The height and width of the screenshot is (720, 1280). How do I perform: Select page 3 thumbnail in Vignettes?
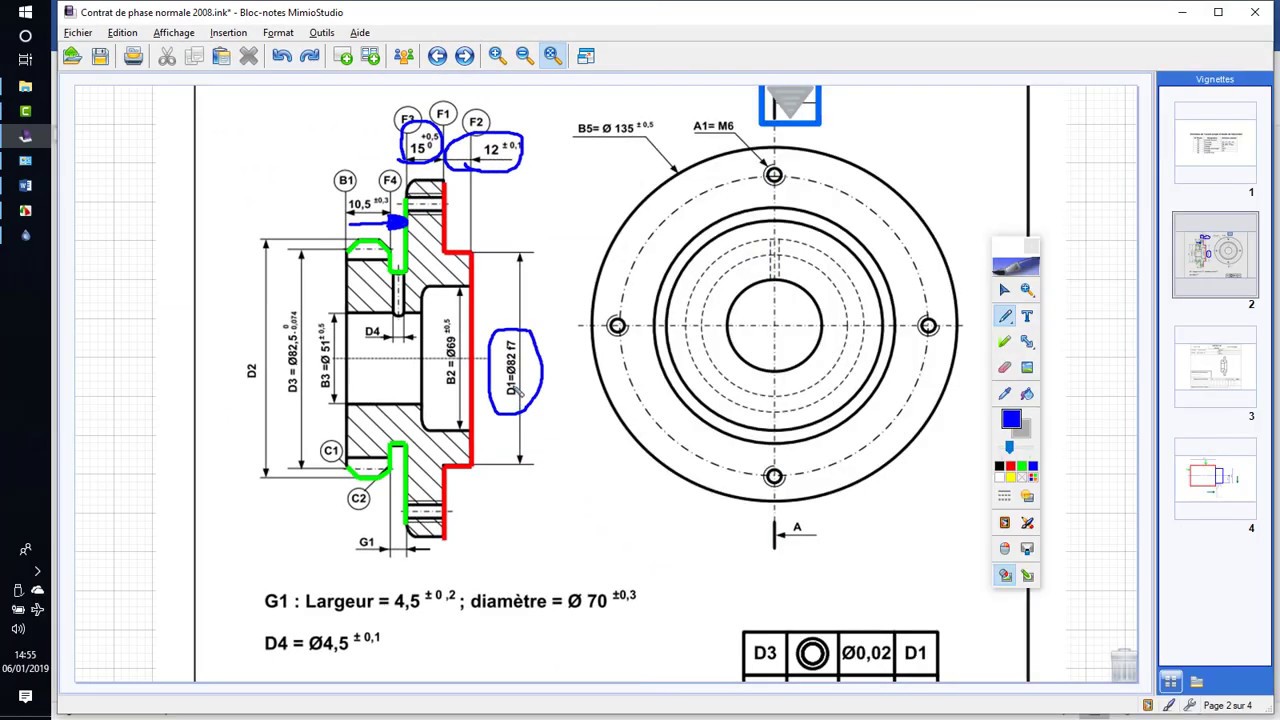pos(1215,366)
